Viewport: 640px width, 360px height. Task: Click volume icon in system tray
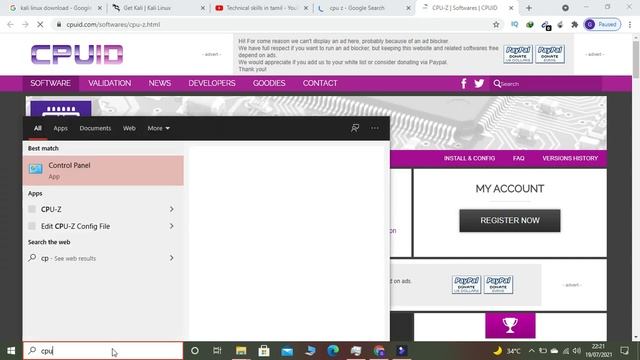click(x=576, y=351)
